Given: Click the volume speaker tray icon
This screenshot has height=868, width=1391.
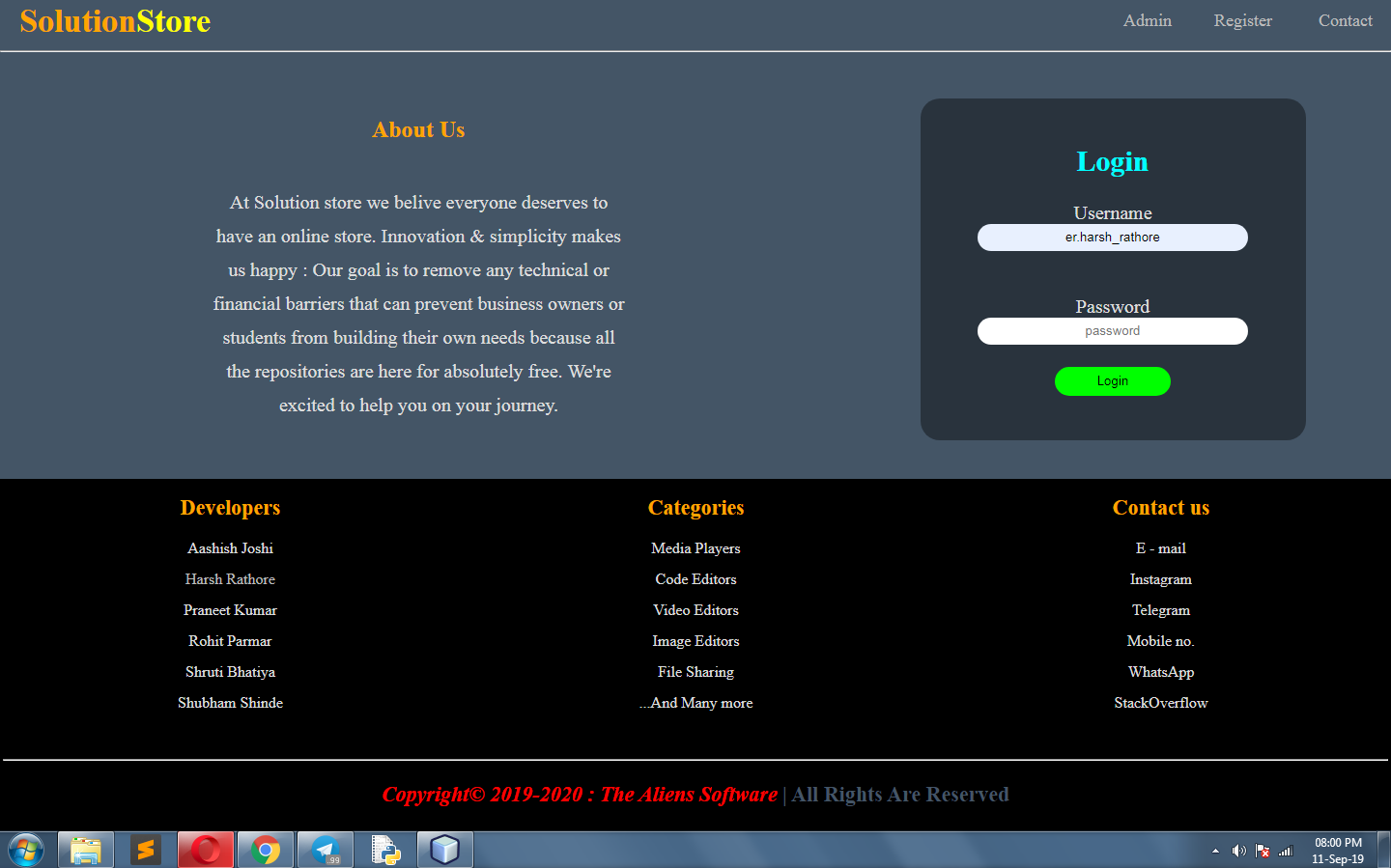Looking at the screenshot, I should pyautogui.click(x=1238, y=851).
